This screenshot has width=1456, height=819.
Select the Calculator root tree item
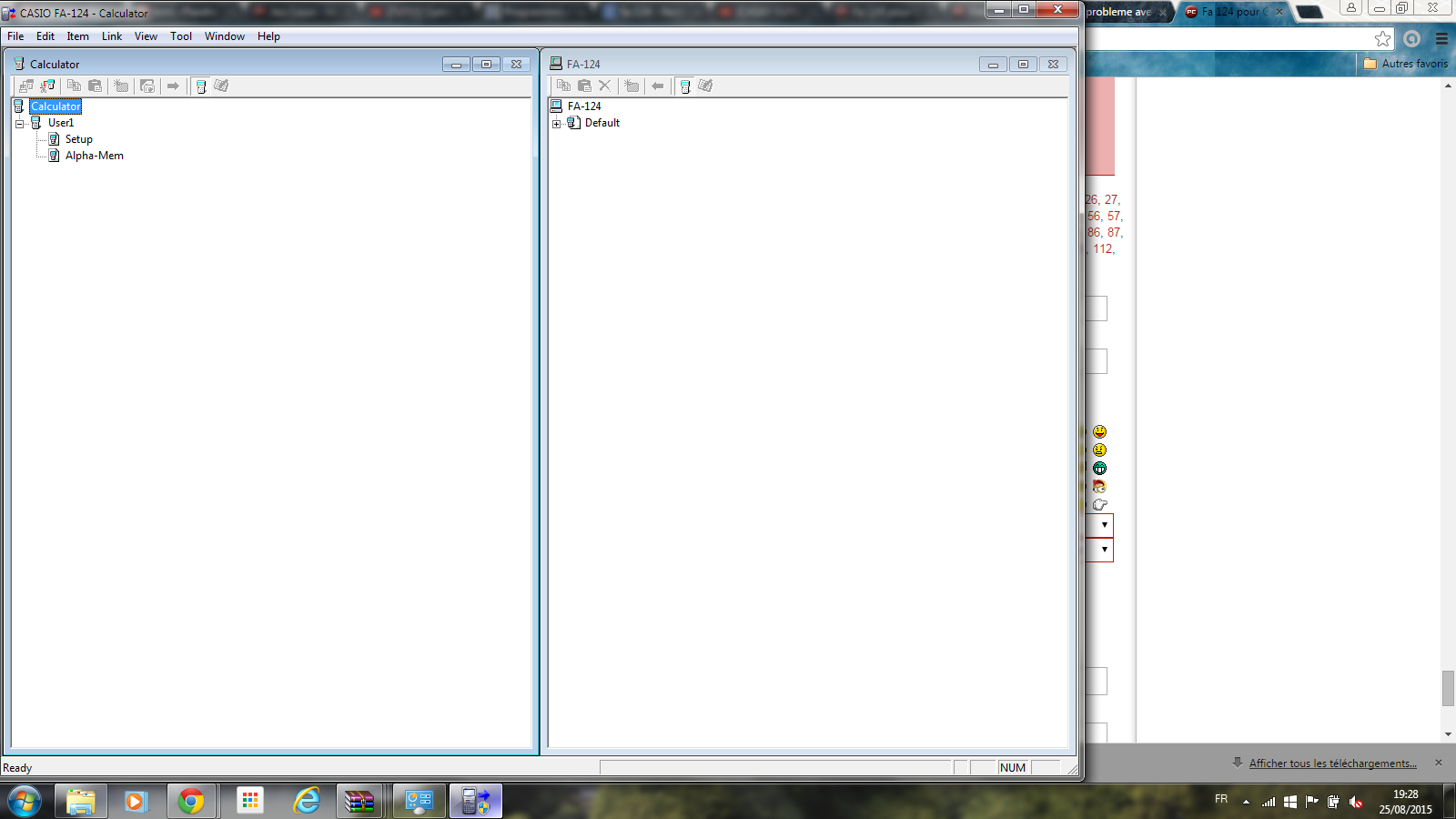(56, 106)
